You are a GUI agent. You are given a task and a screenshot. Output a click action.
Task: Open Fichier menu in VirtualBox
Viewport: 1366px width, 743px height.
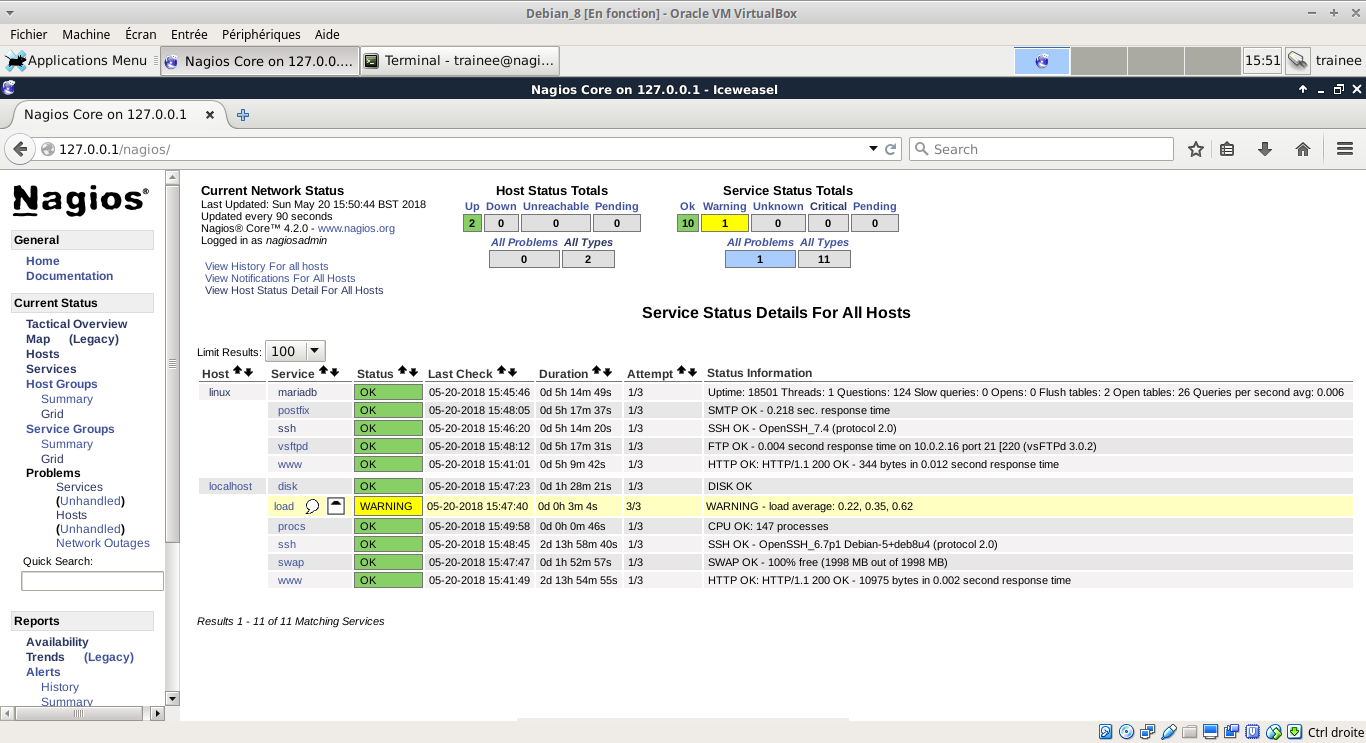click(29, 34)
